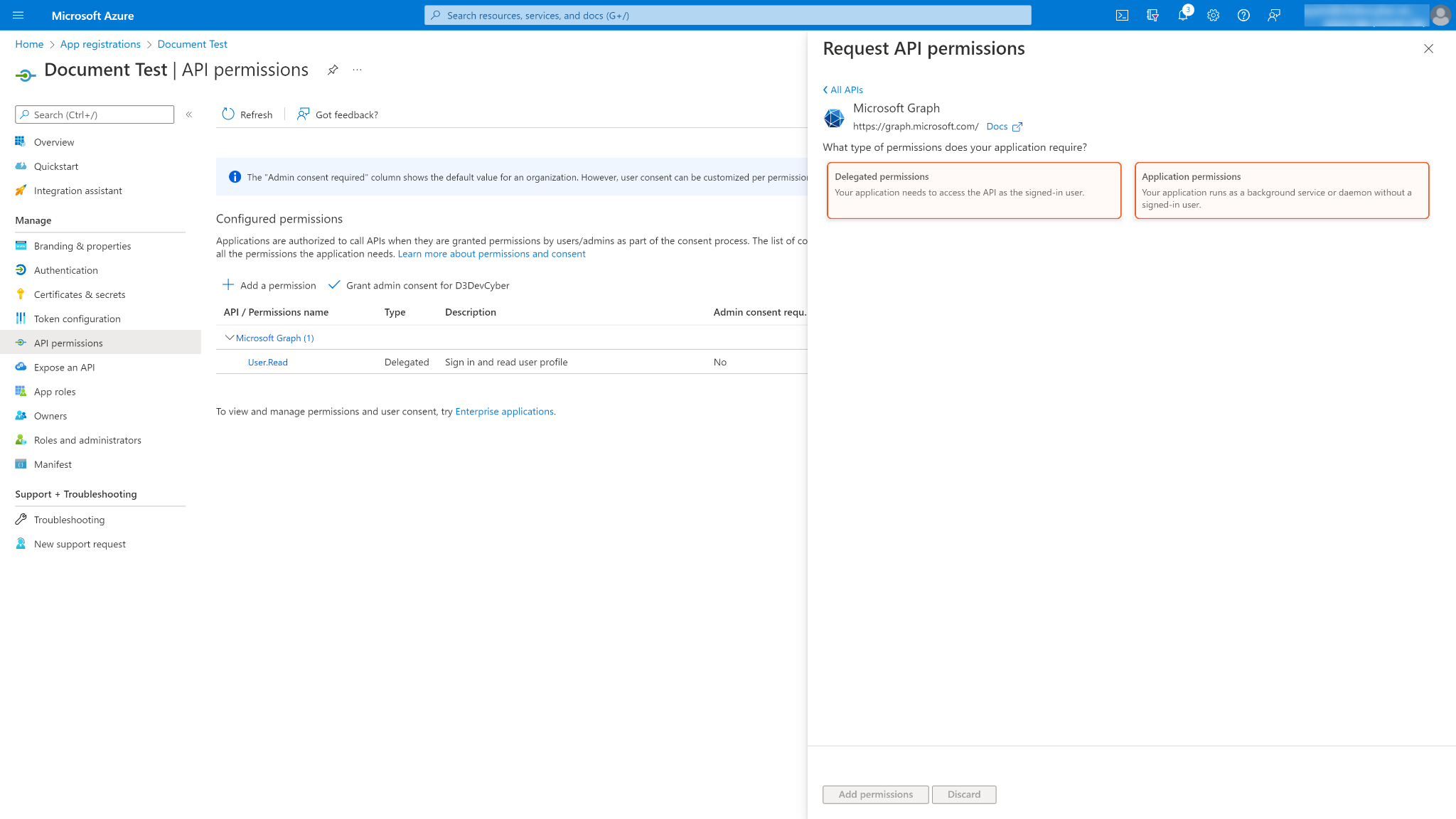
Task: Click Add a permission button
Action: 269,285
